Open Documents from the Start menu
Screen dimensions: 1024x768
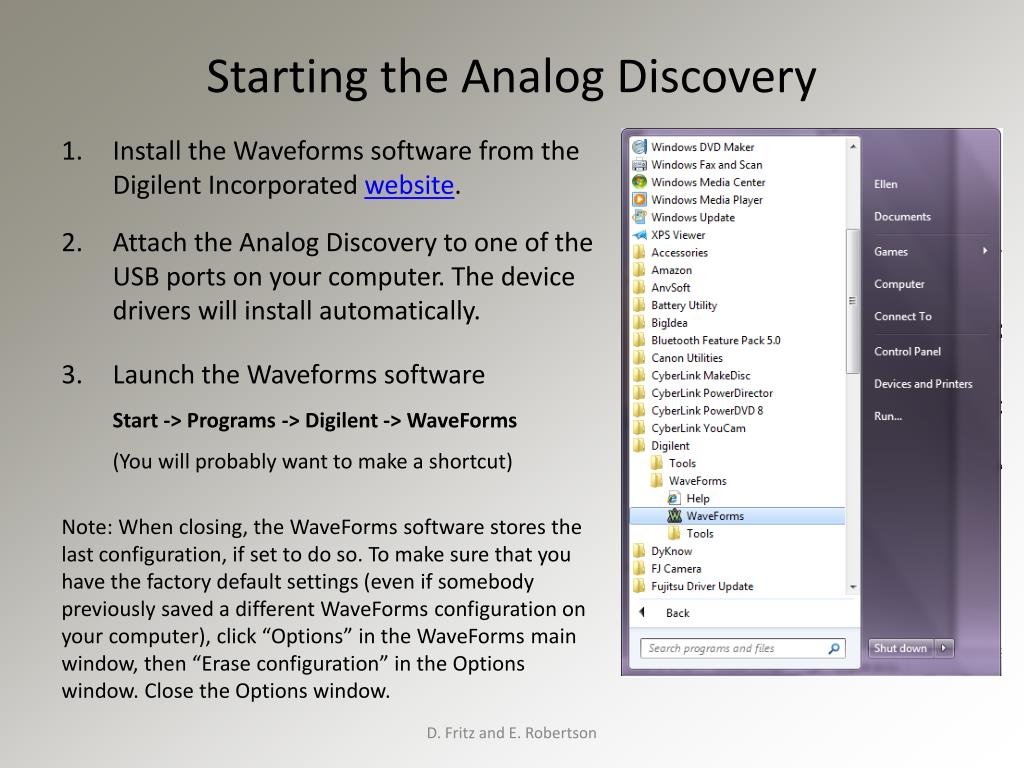pos(903,217)
